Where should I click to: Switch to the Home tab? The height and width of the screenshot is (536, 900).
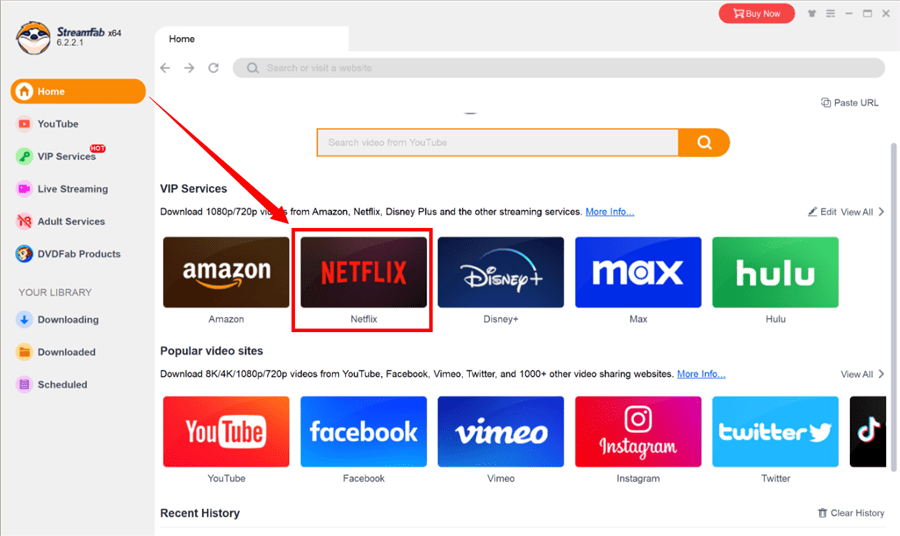coord(251,39)
